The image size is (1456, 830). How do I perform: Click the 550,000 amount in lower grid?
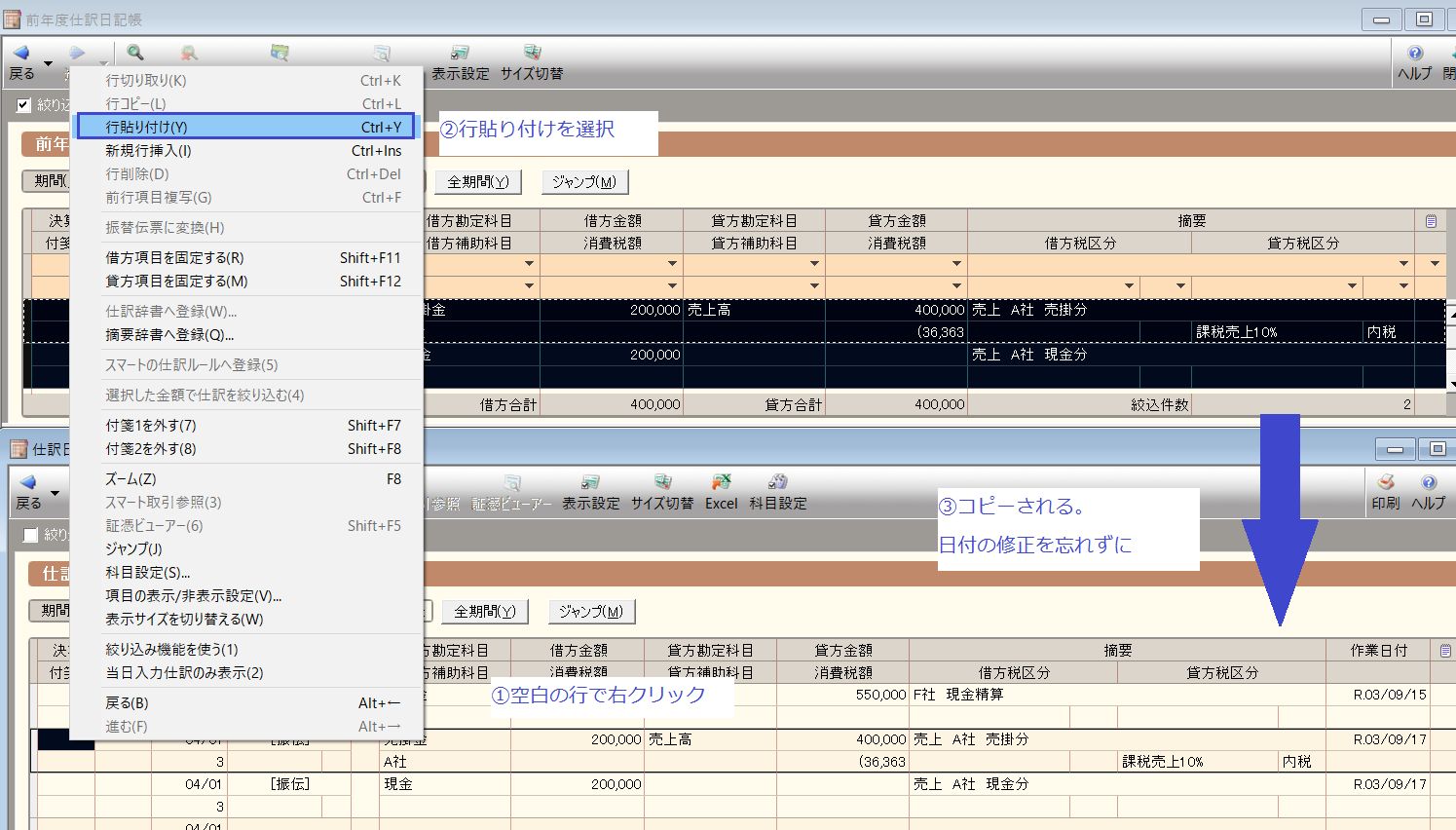tap(844, 695)
